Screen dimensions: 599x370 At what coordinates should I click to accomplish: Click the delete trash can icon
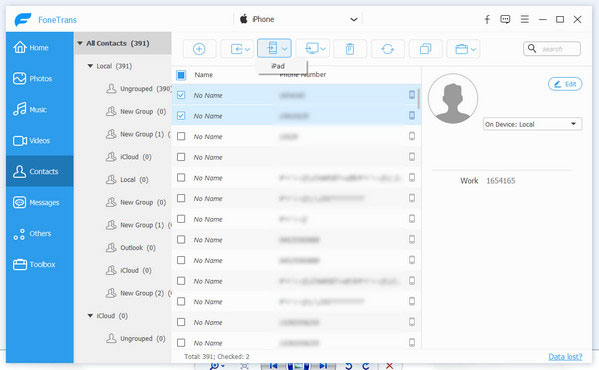tap(350, 49)
